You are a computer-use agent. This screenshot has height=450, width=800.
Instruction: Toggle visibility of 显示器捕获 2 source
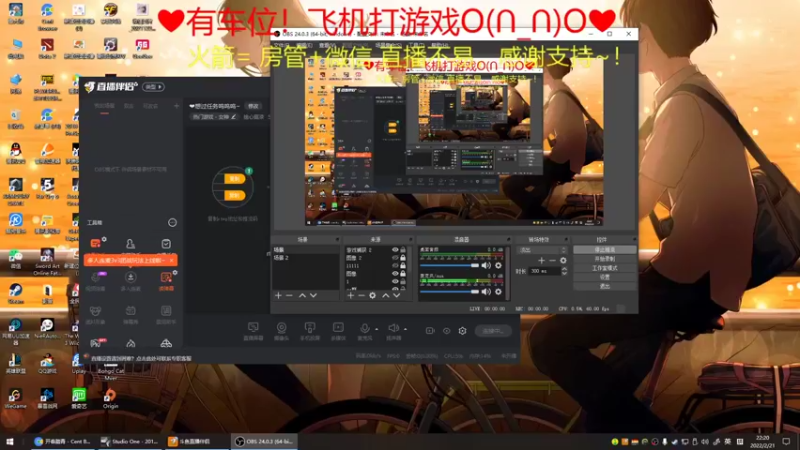[x=395, y=250]
